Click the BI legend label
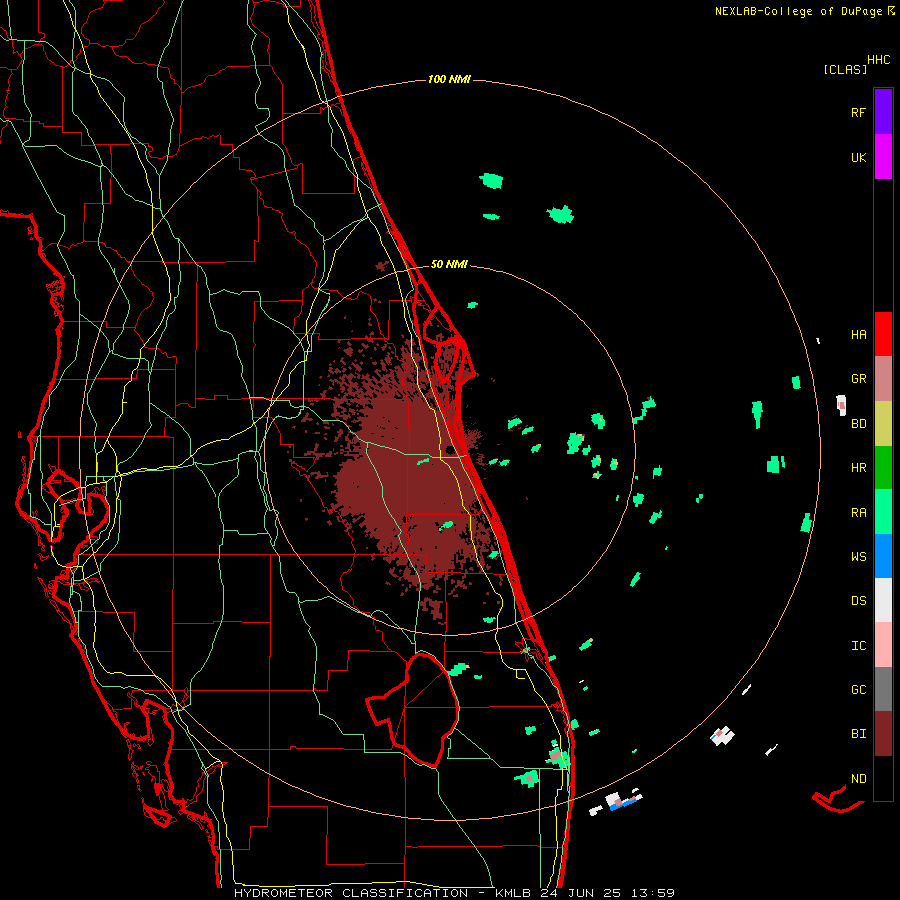 (858, 734)
